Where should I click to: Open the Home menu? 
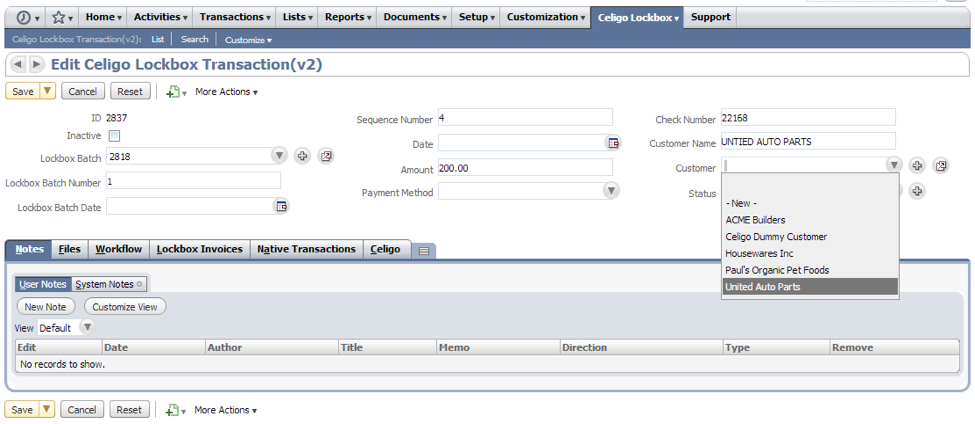(x=103, y=17)
